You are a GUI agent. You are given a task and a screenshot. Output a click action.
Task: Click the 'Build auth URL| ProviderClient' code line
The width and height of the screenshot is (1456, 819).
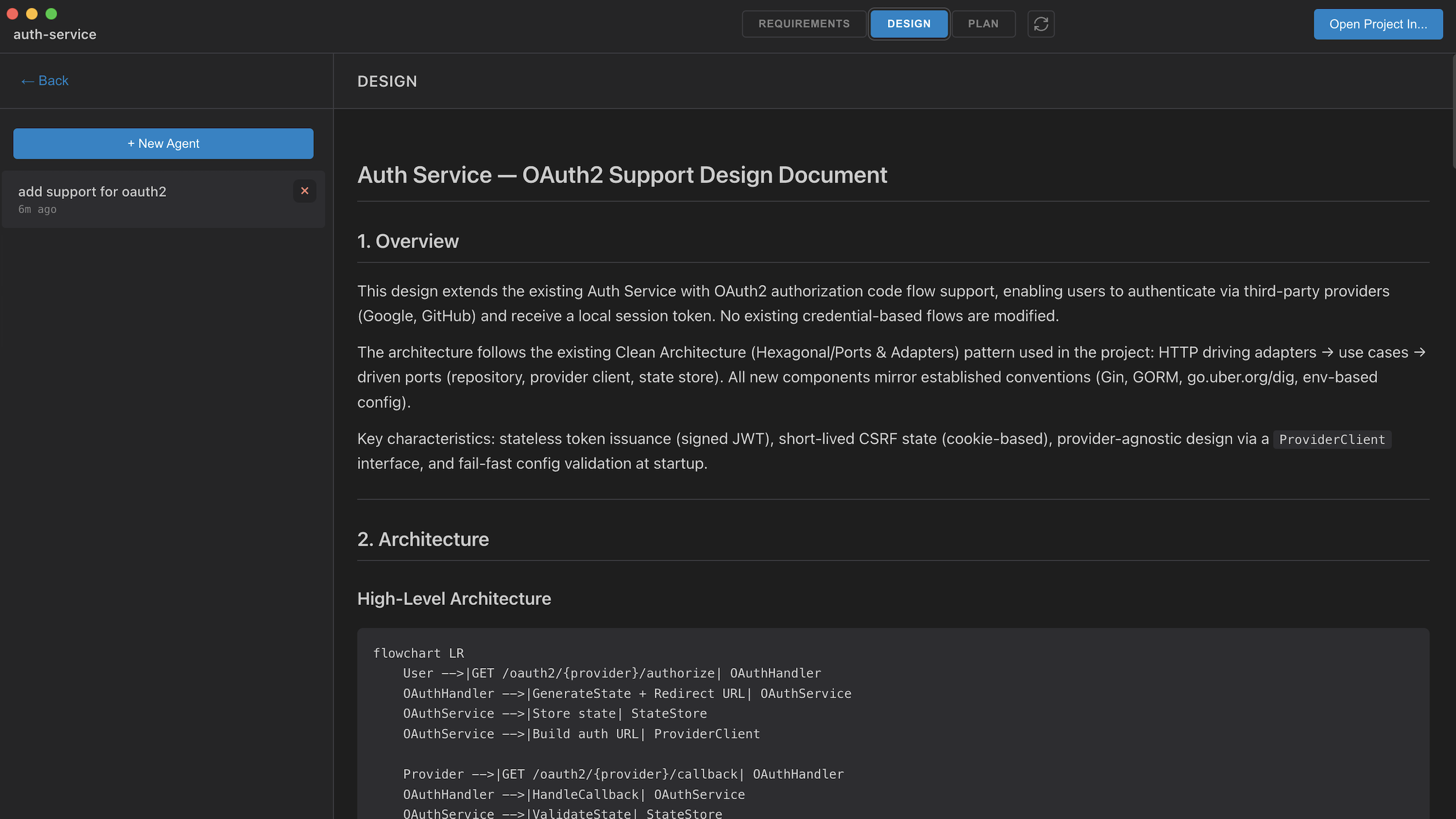pyautogui.click(x=582, y=734)
